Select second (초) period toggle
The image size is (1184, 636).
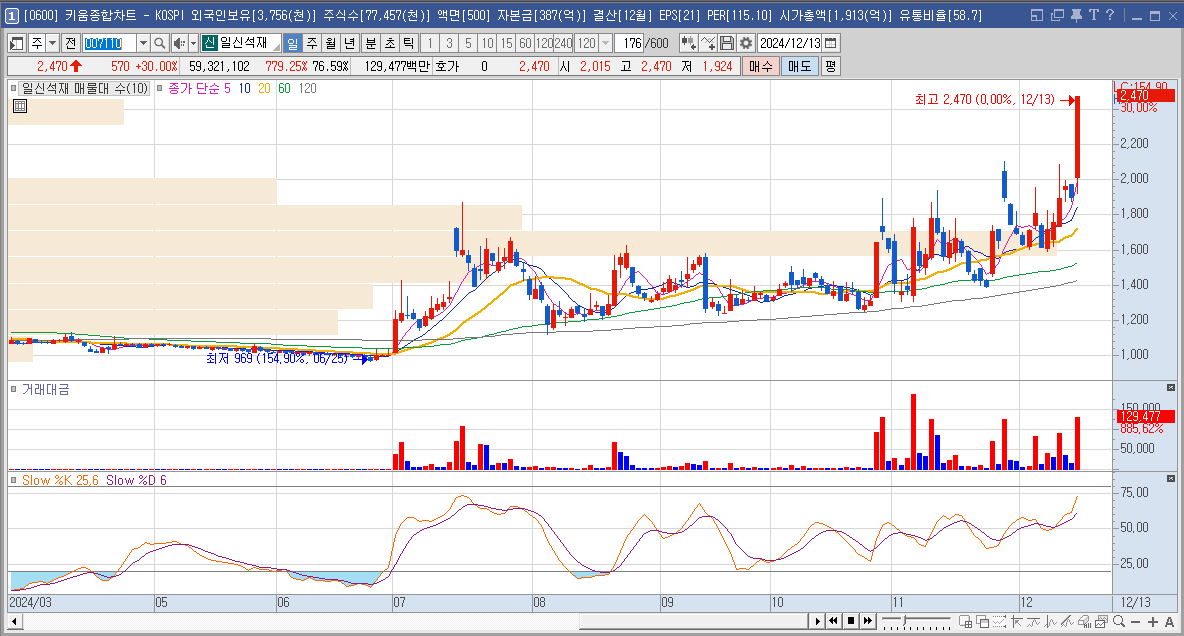(390, 44)
